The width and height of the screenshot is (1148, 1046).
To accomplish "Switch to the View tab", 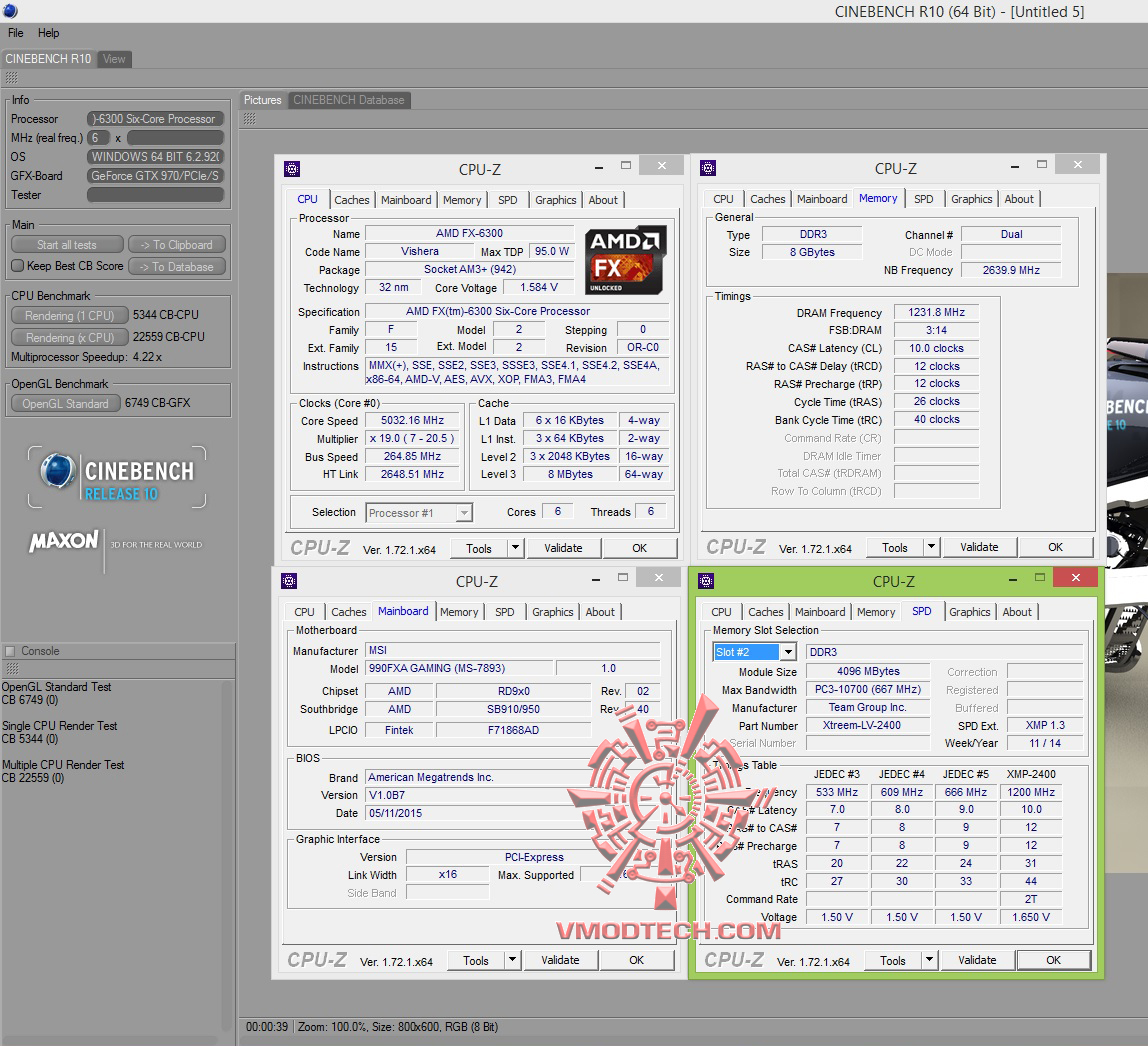I will click(x=114, y=59).
